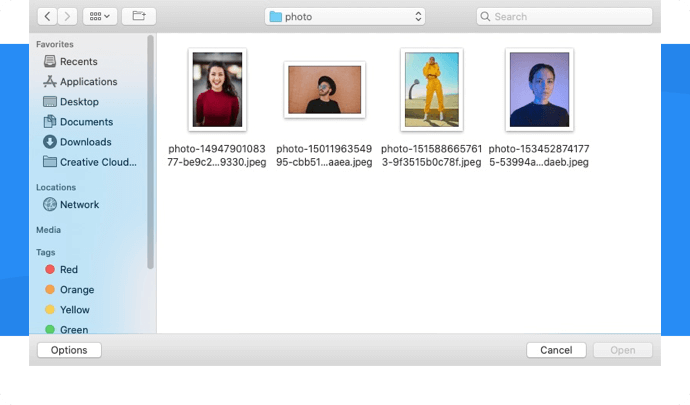Click the magnifying glass search icon
Image resolution: width=690 pixels, height=405 pixels.
(485, 17)
